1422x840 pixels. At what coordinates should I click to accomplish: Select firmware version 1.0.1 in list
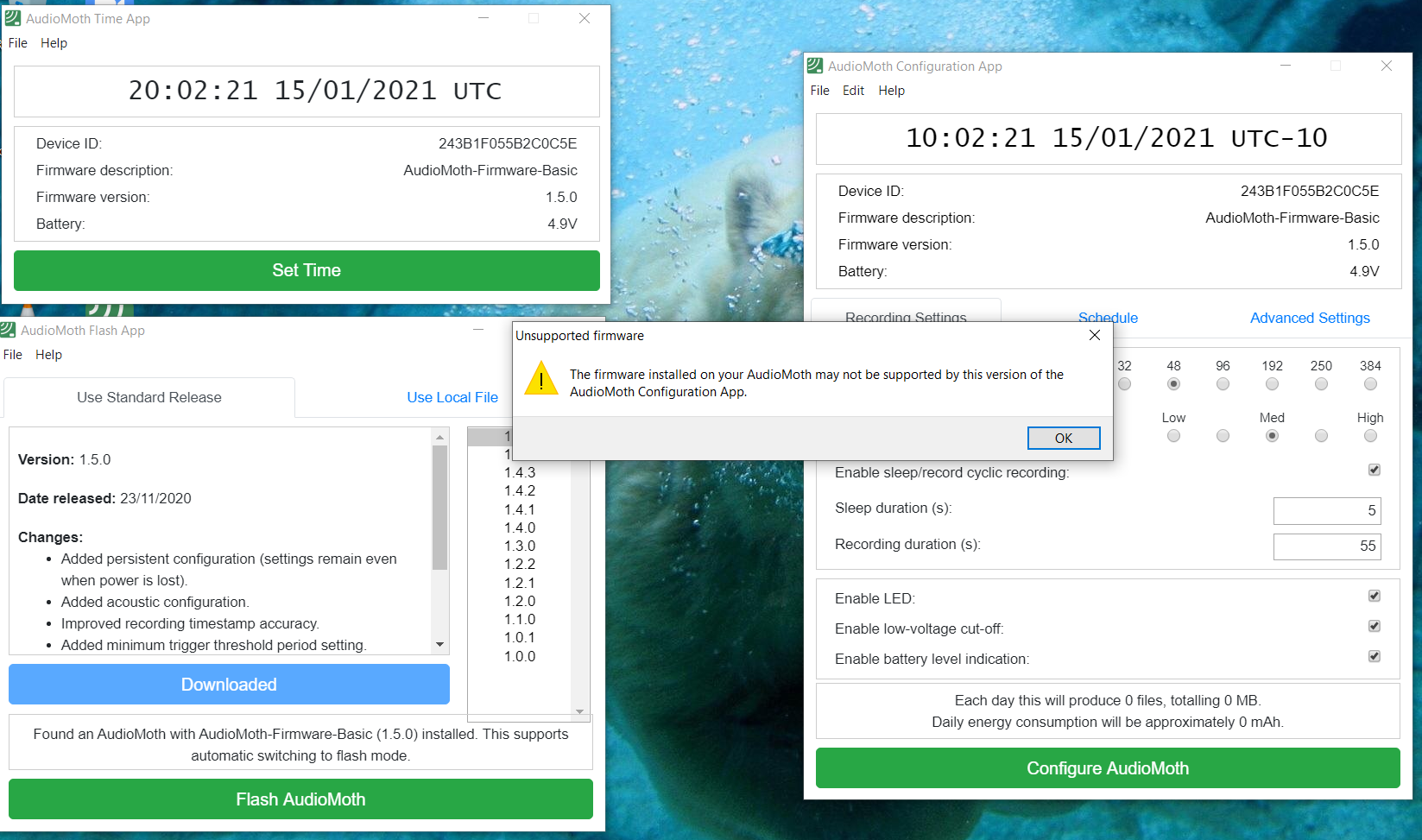(x=520, y=637)
